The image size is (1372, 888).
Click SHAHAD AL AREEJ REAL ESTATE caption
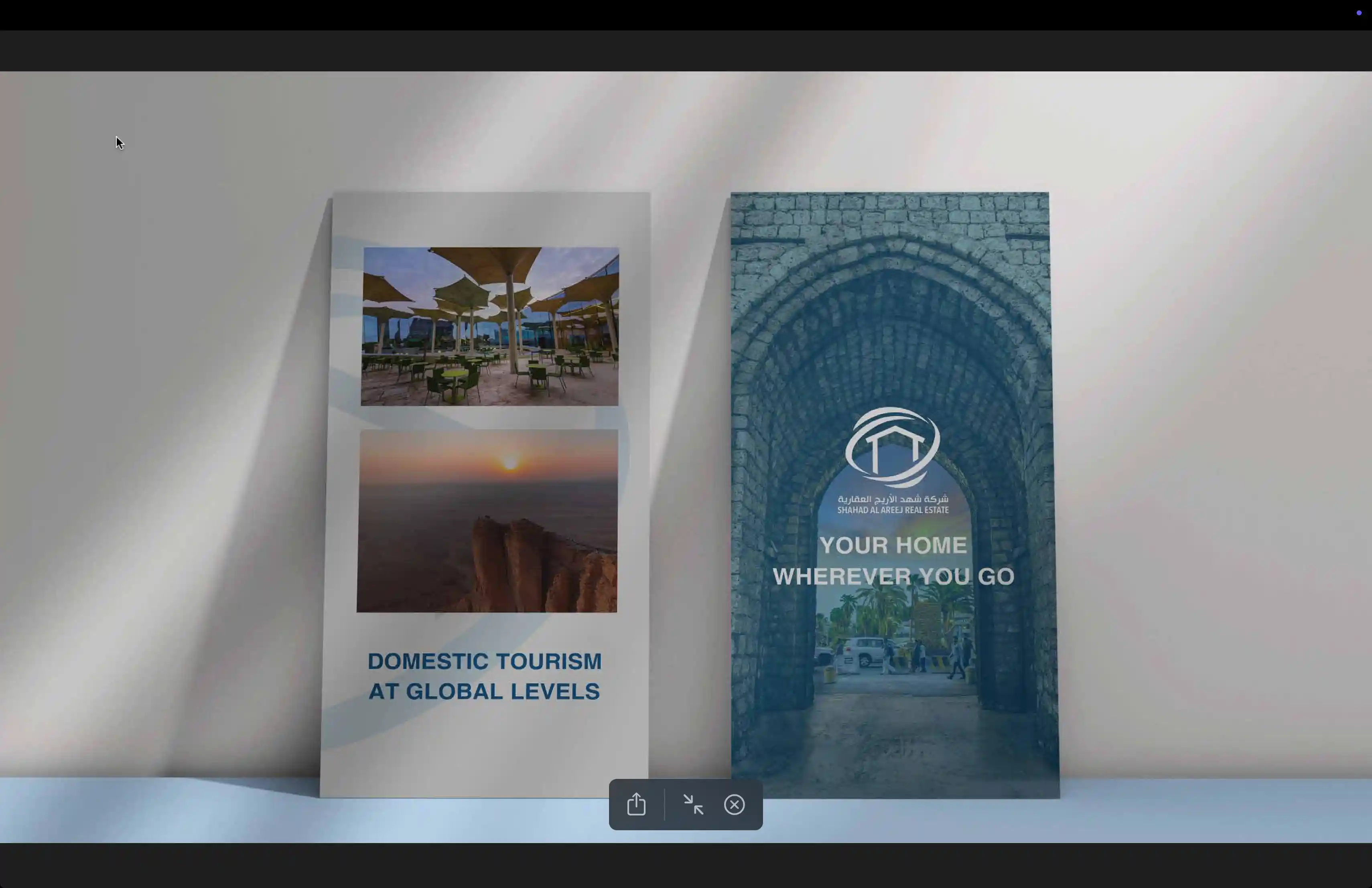[x=892, y=510]
